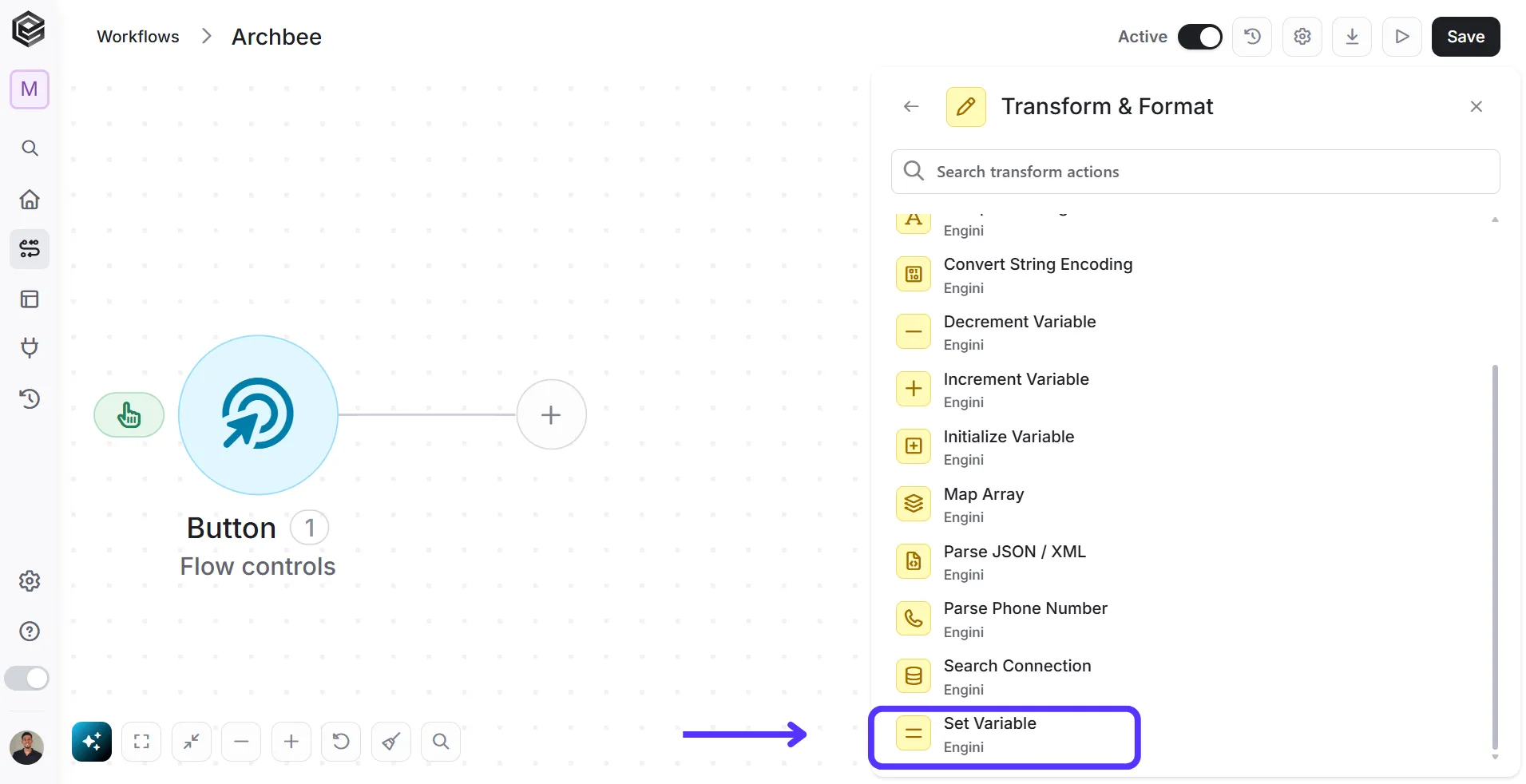Go to Home in the sidebar

[30, 199]
